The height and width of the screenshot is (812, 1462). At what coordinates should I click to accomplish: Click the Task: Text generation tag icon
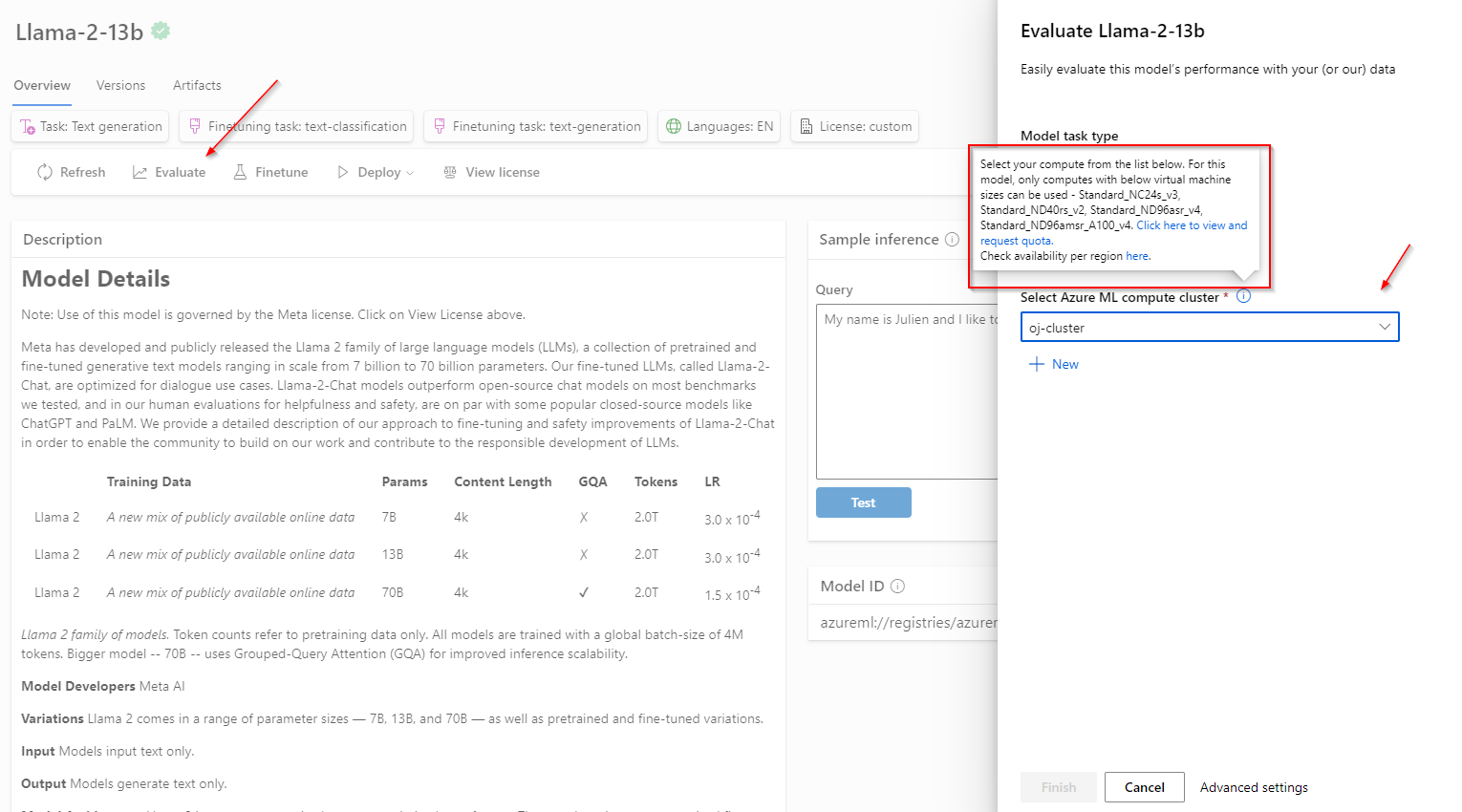[28, 126]
